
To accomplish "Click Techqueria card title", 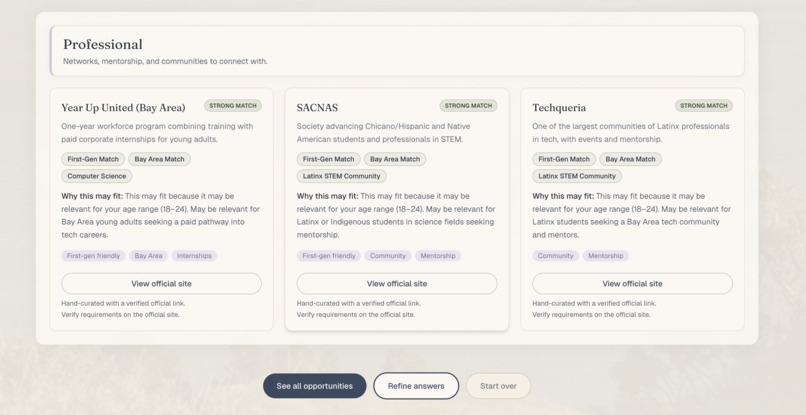I will pos(559,107).
